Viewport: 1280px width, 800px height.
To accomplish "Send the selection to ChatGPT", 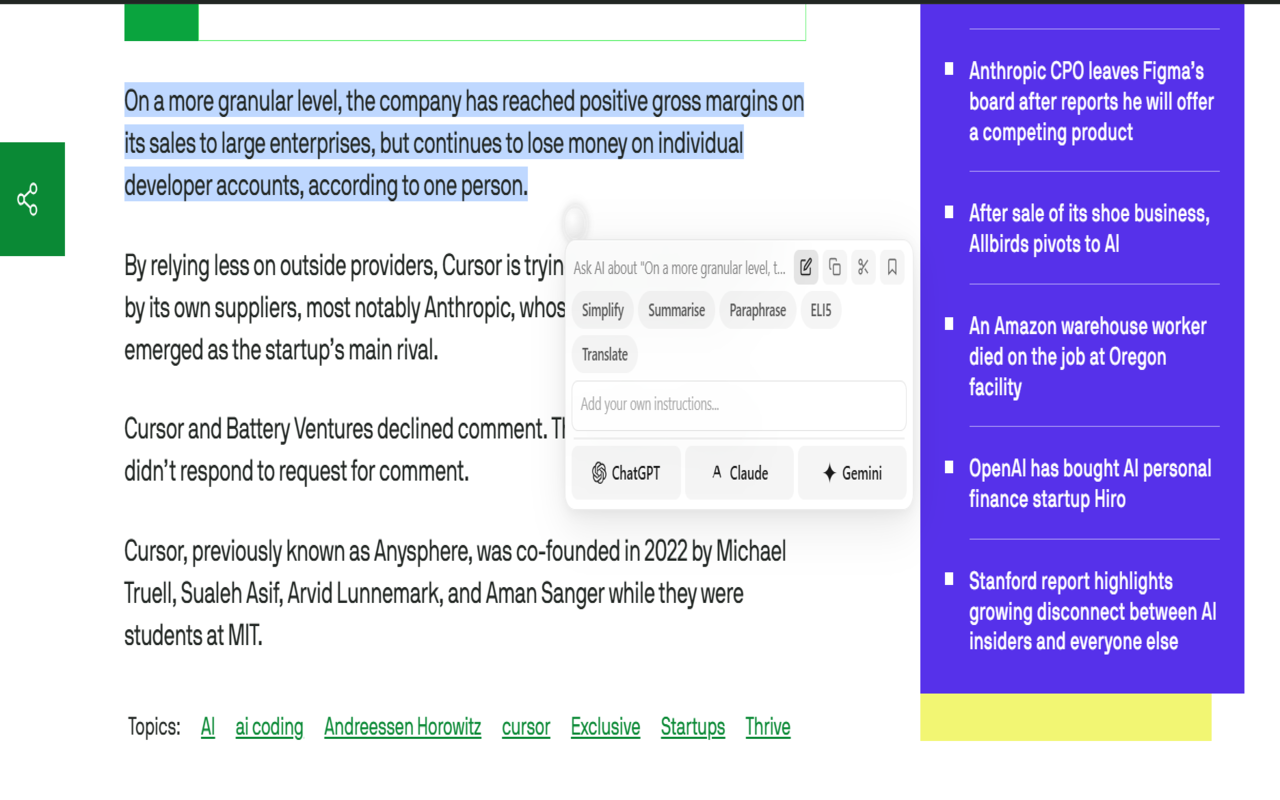I will pyautogui.click(x=626, y=473).
